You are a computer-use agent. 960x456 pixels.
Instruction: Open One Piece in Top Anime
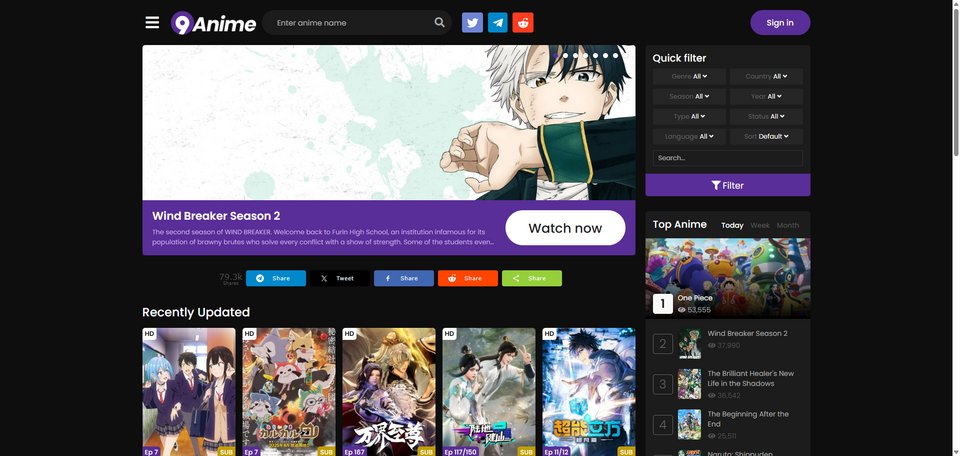[x=695, y=298]
